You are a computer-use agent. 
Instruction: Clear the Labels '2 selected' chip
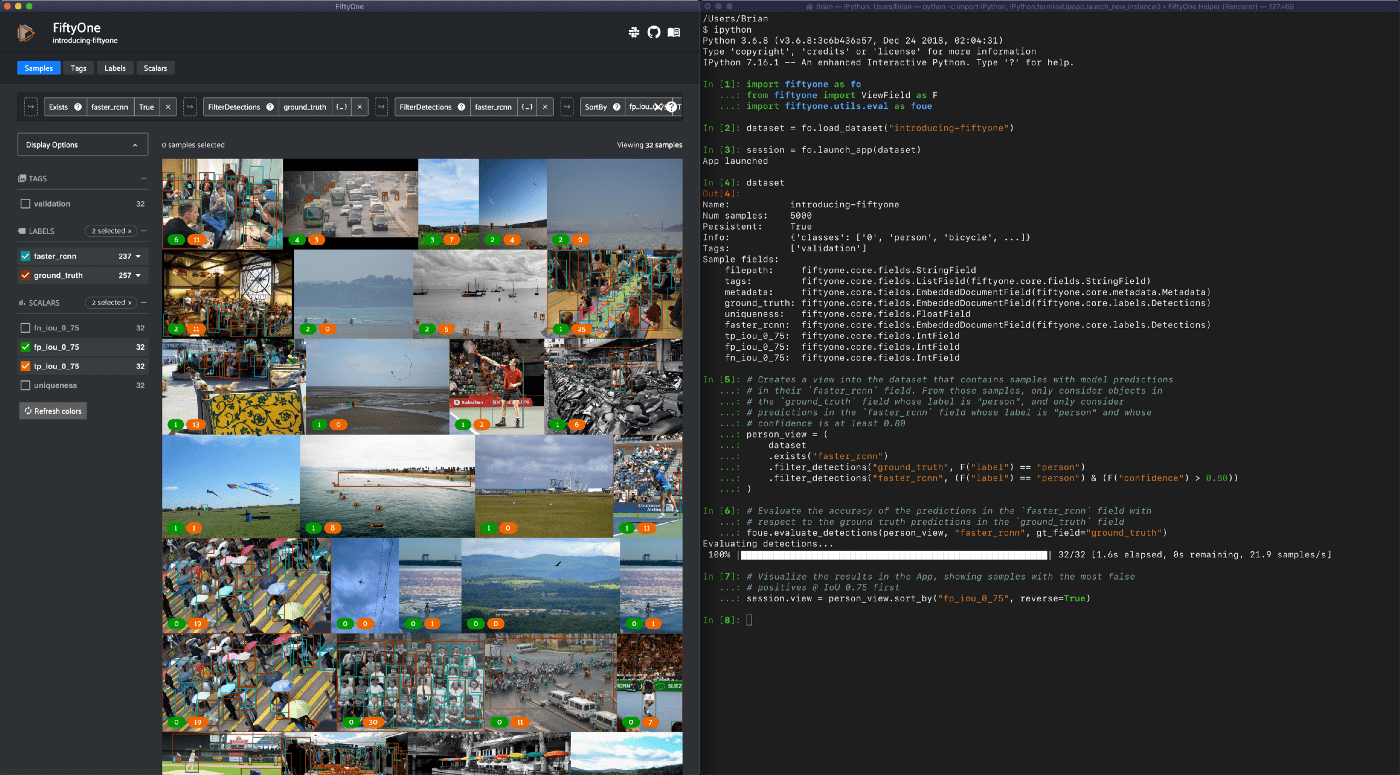click(129, 231)
